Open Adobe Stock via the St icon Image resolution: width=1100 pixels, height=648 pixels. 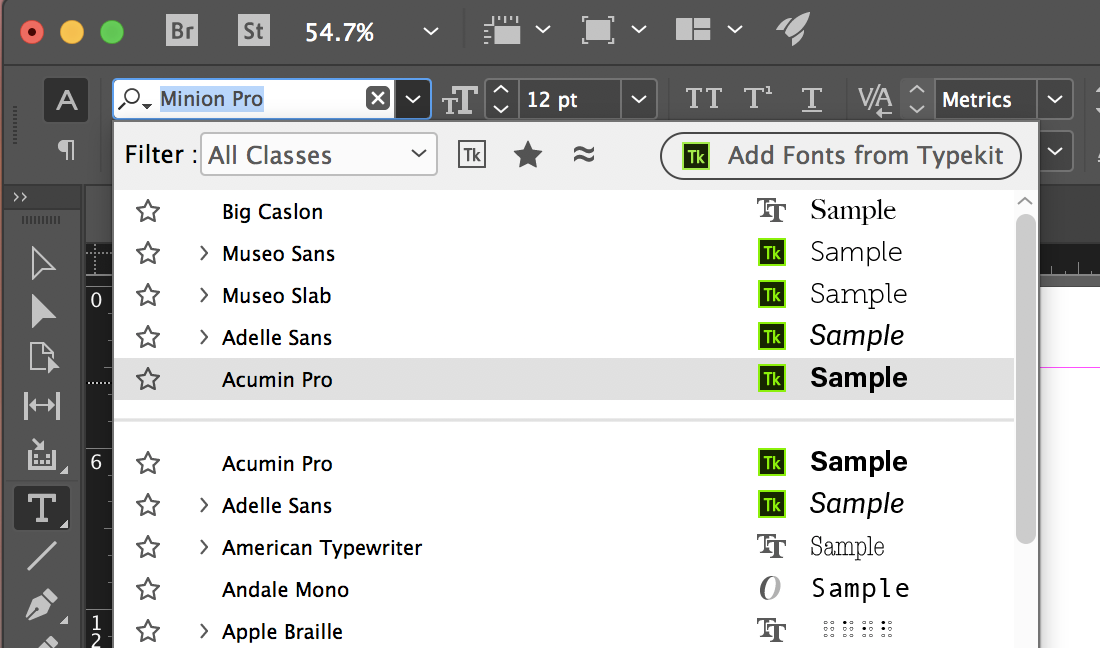[x=254, y=31]
